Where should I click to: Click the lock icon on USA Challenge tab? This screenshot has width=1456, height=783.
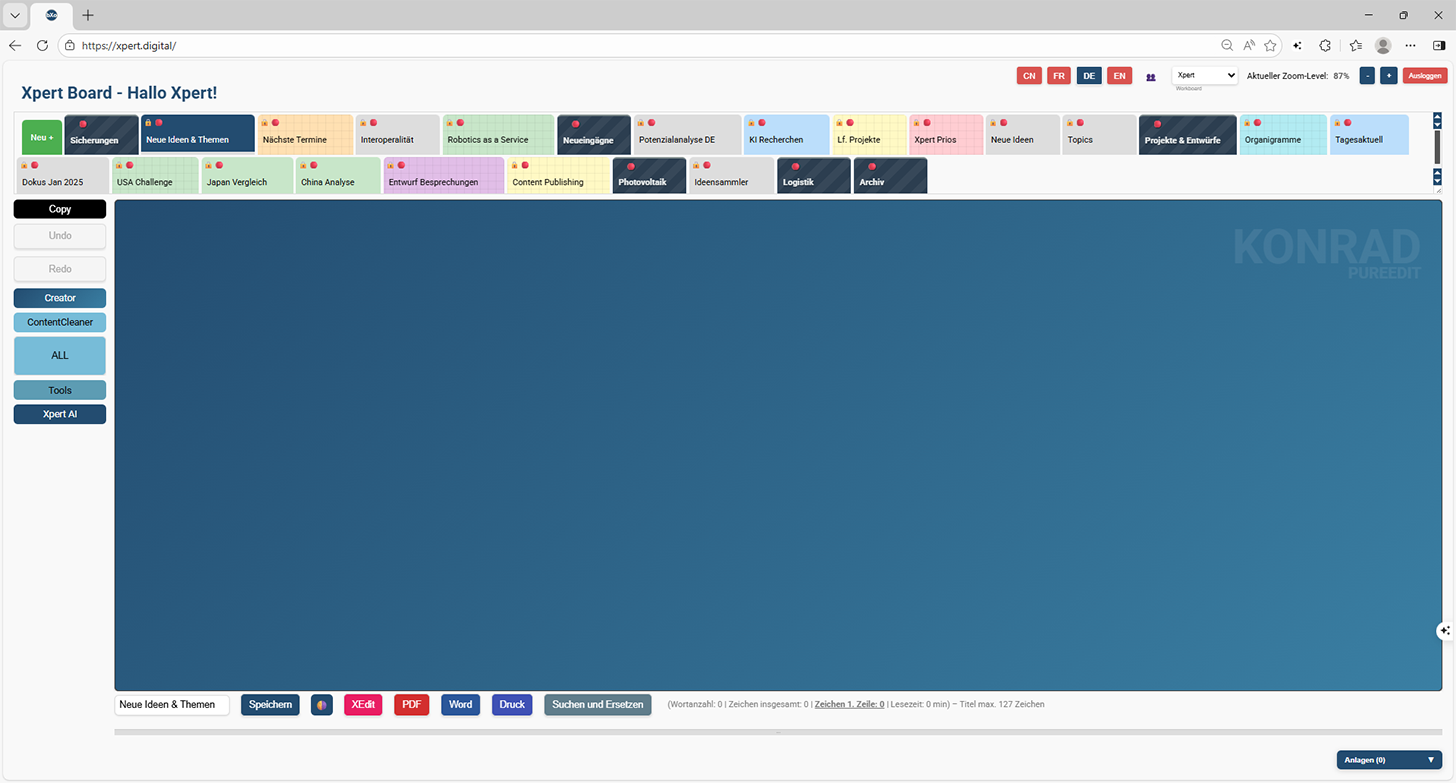pos(119,165)
